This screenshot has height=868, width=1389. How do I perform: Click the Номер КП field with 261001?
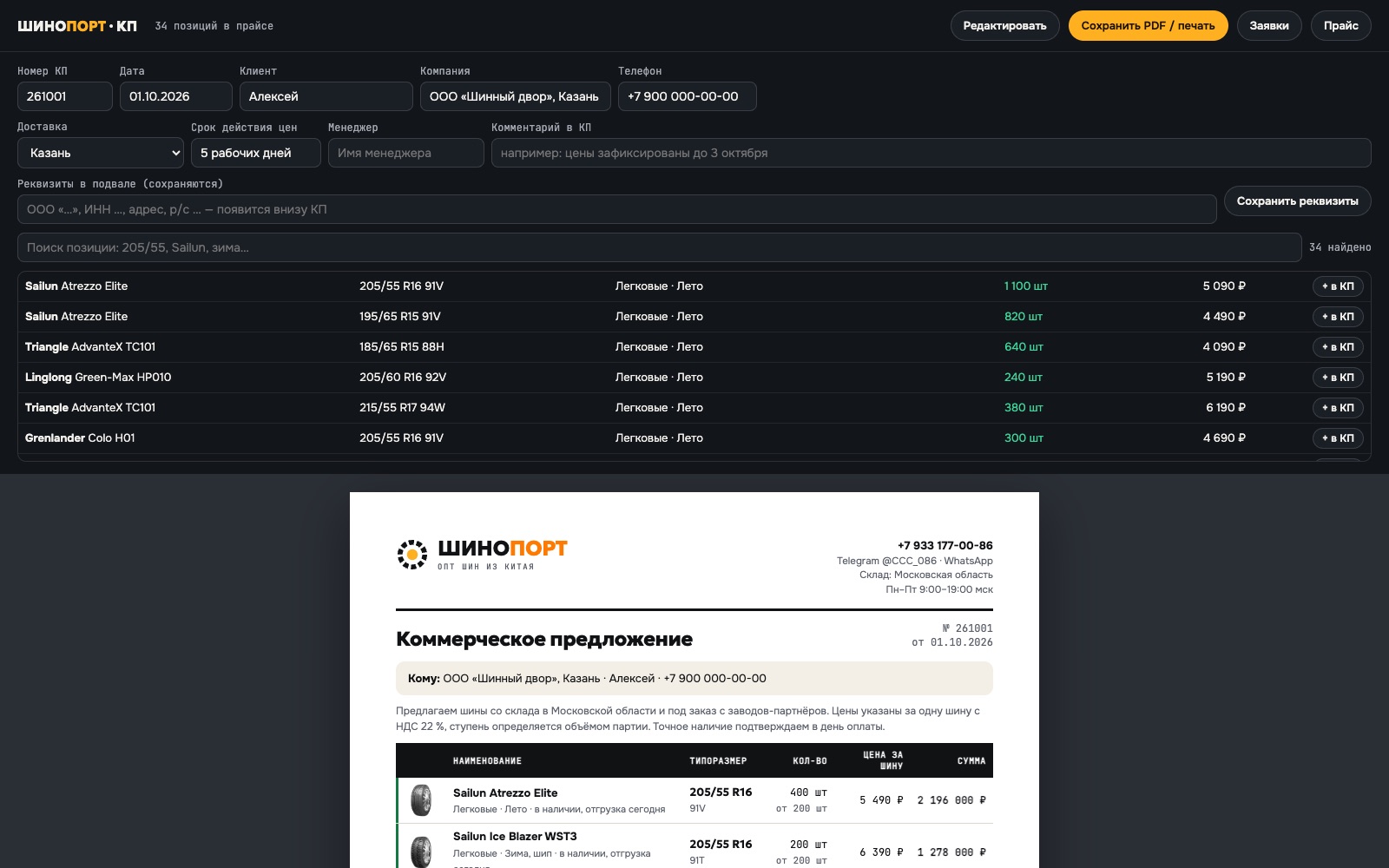[x=65, y=96]
